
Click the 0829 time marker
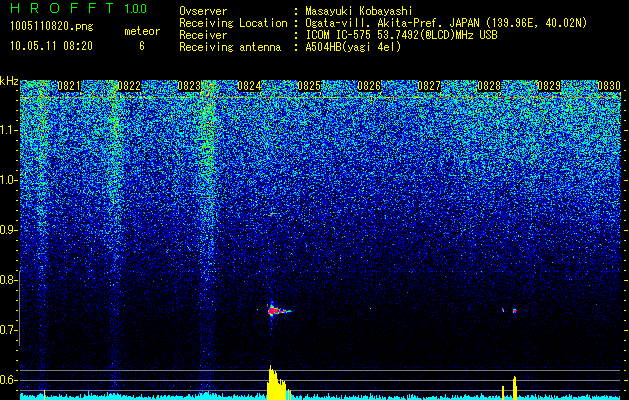549,86
